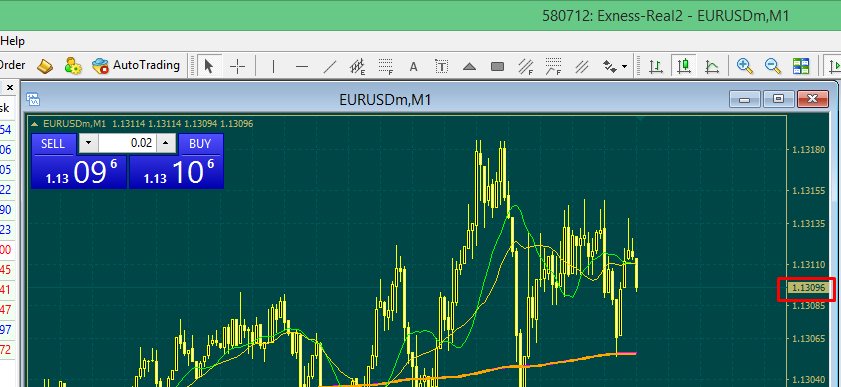Switch chart to candlesticks mode
This screenshot has height=387, width=841.
point(683,66)
